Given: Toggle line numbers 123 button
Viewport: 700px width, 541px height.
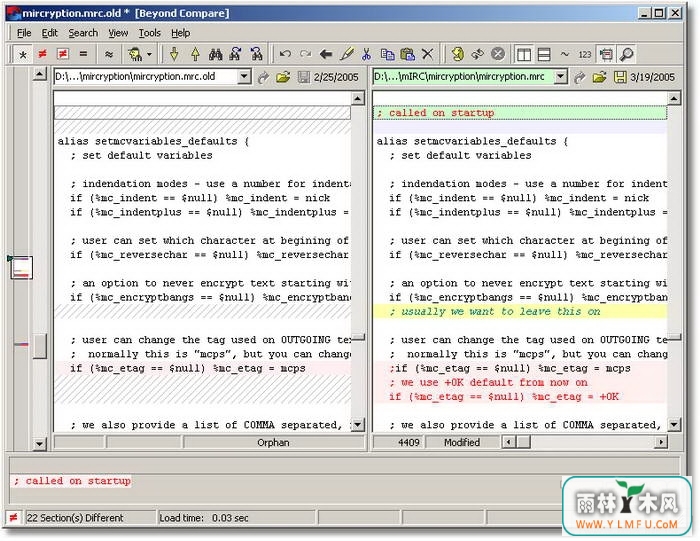Looking at the screenshot, I should (585, 54).
